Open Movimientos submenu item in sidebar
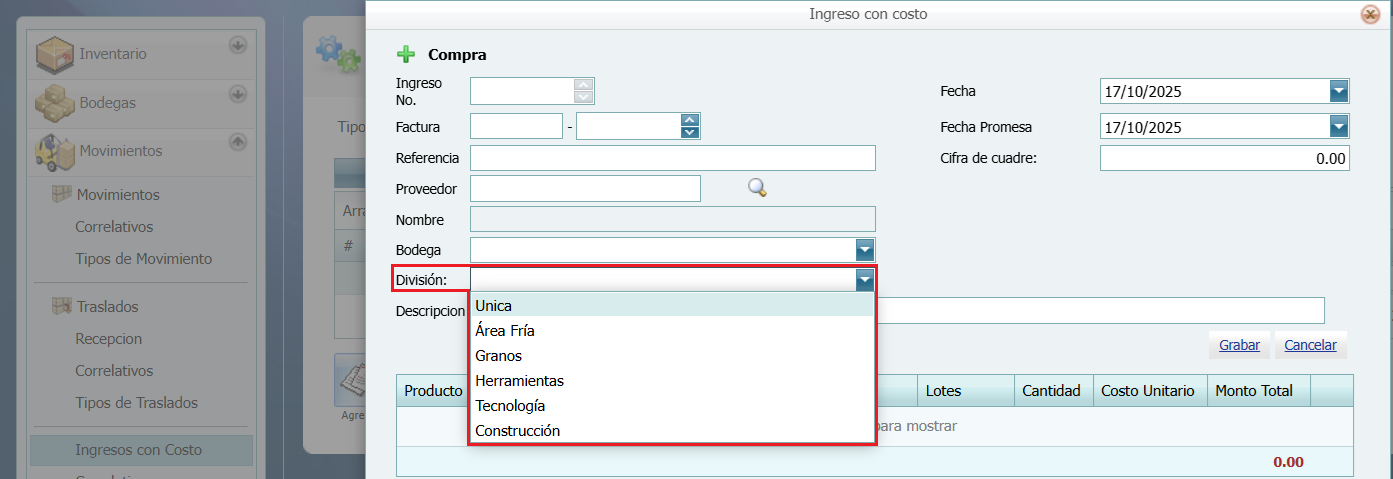This screenshot has width=1393, height=479. tap(118, 195)
